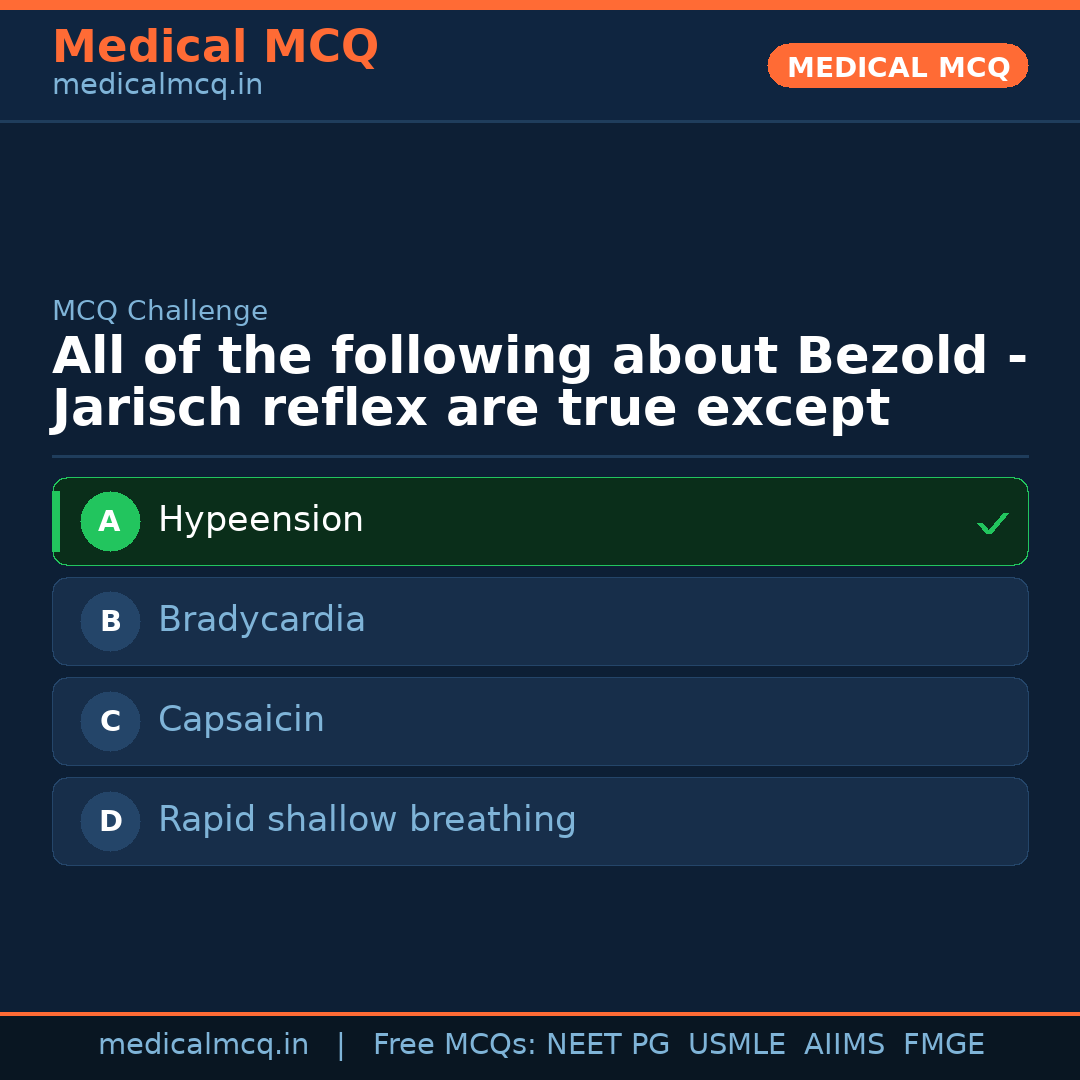Screen dimensions: 1080x1080
Task: Click the green checkmark on Hypeension
Action: 992,523
